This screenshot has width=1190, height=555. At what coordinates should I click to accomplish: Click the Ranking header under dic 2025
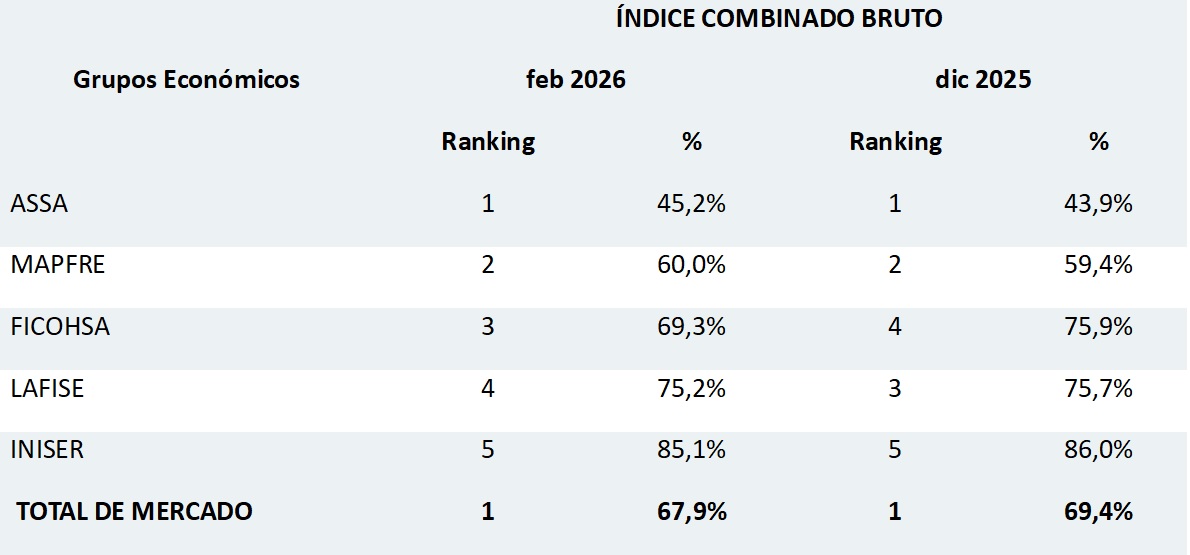pos(895,142)
